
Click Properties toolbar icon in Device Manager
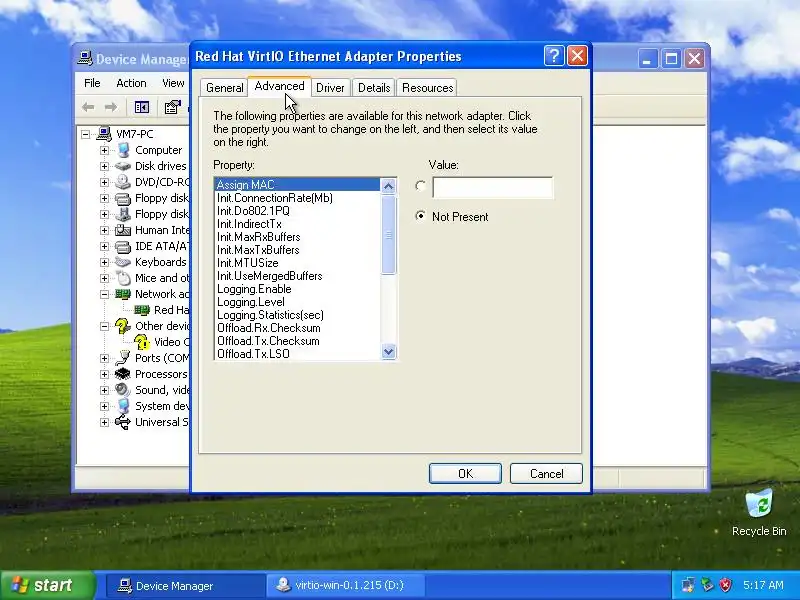coord(172,107)
